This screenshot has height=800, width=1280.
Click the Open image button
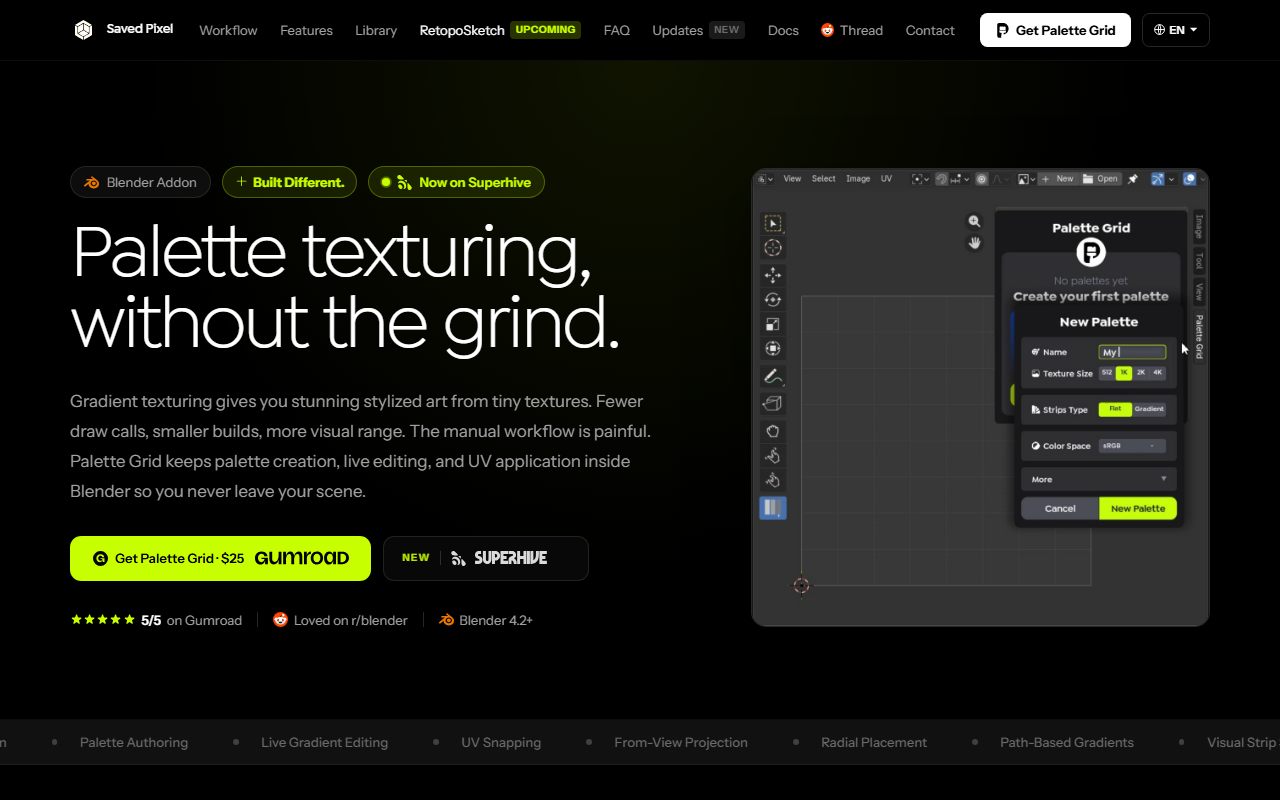tap(1099, 179)
